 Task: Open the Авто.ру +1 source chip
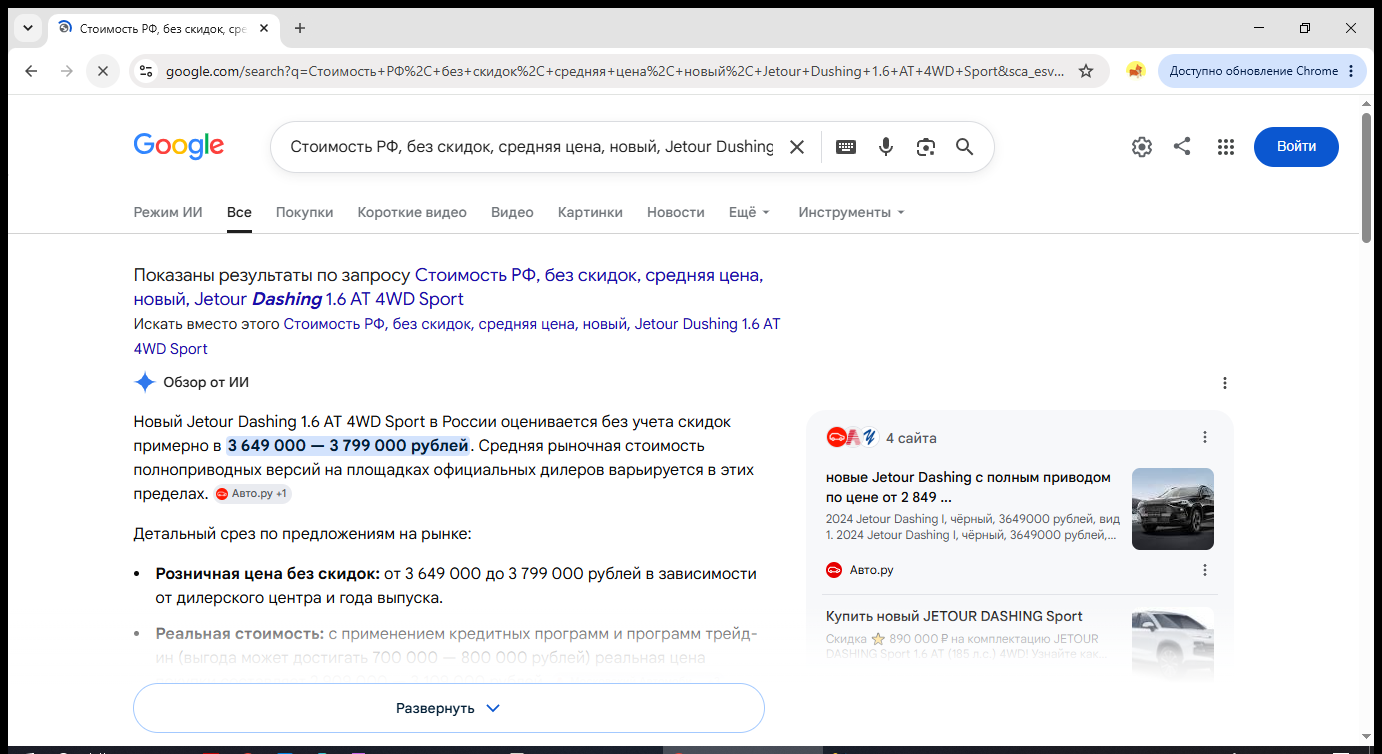[253, 494]
